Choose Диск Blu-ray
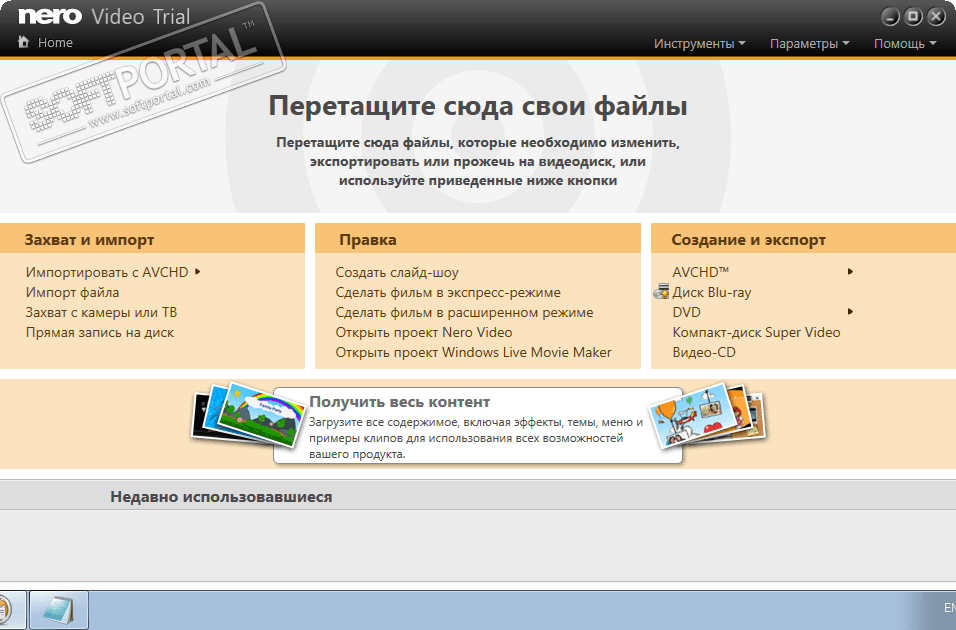Image resolution: width=956 pixels, height=630 pixels. [712, 292]
